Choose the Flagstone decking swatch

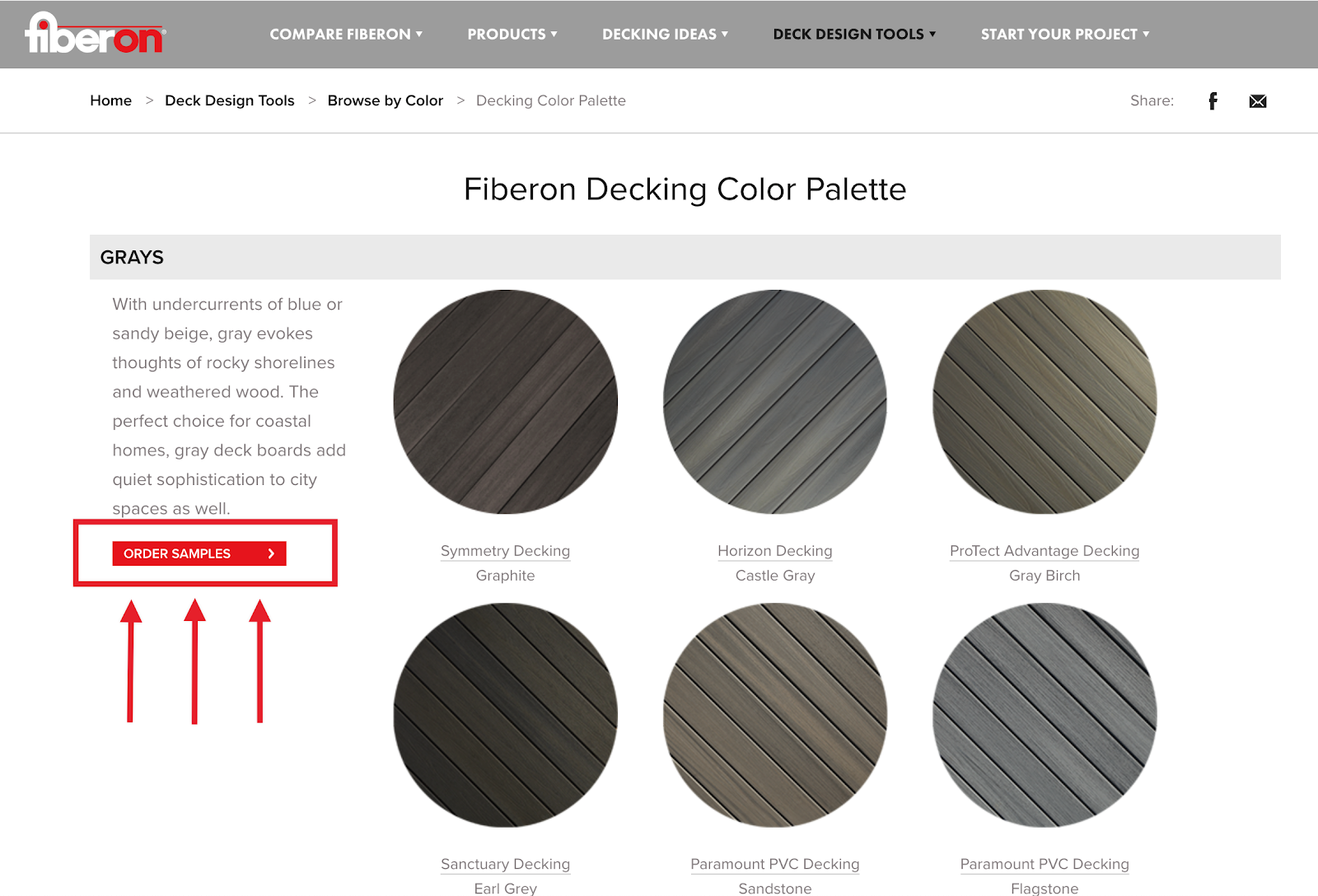coord(1045,715)
